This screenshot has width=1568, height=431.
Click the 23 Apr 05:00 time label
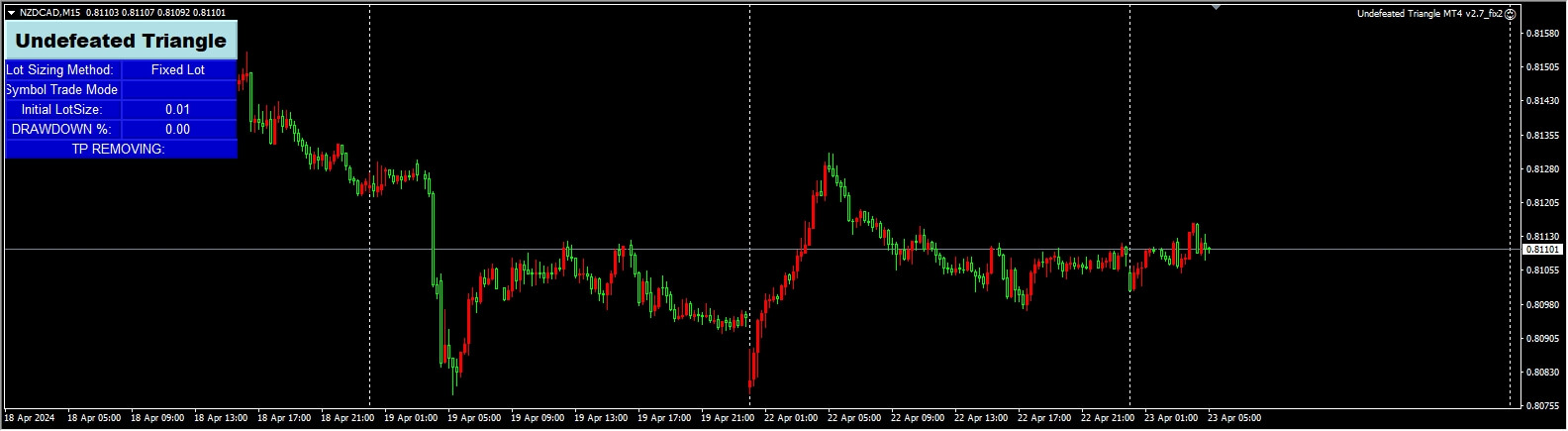coord(1233,418)
